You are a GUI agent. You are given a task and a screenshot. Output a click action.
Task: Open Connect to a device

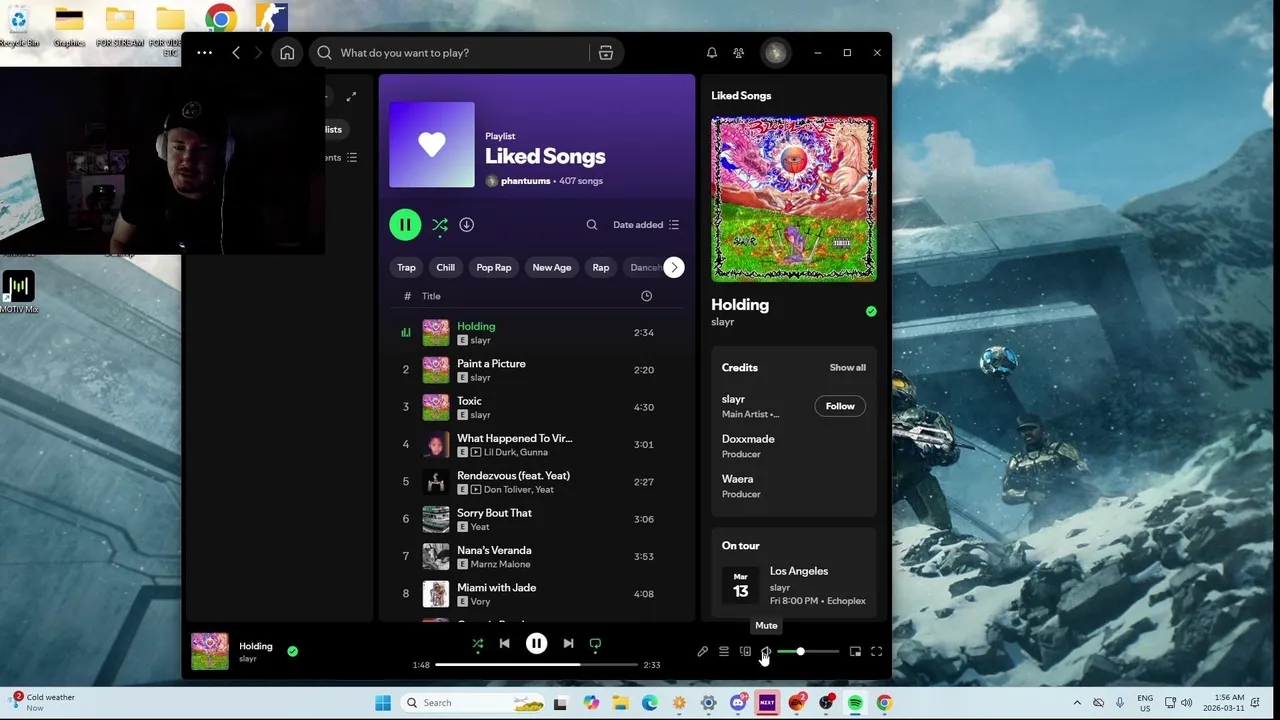click(745, 652)
